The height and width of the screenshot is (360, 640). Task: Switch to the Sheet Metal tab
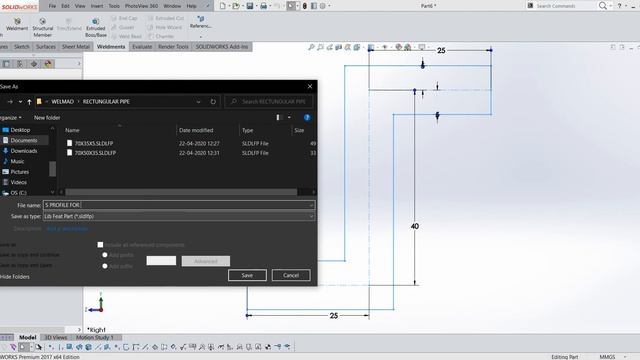pos(76,47)
